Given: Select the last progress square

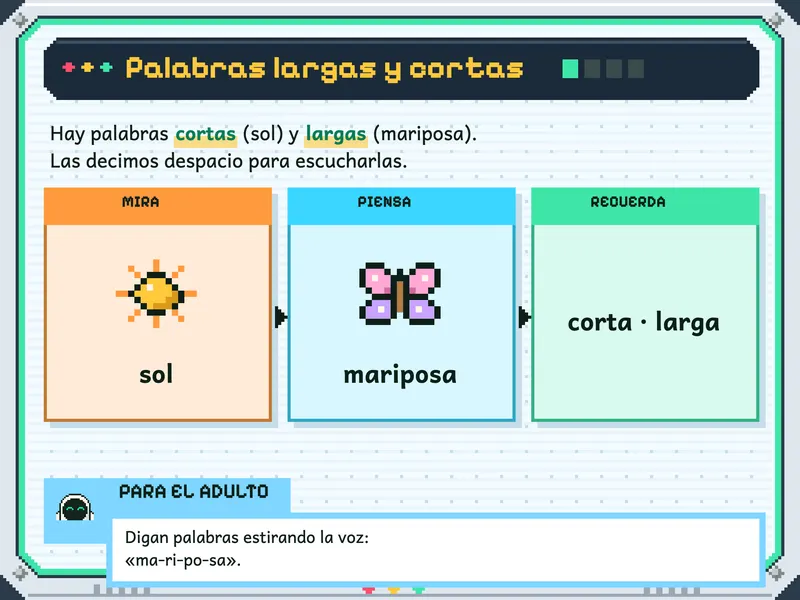Looking at the screenshot, I should point(636,68).
